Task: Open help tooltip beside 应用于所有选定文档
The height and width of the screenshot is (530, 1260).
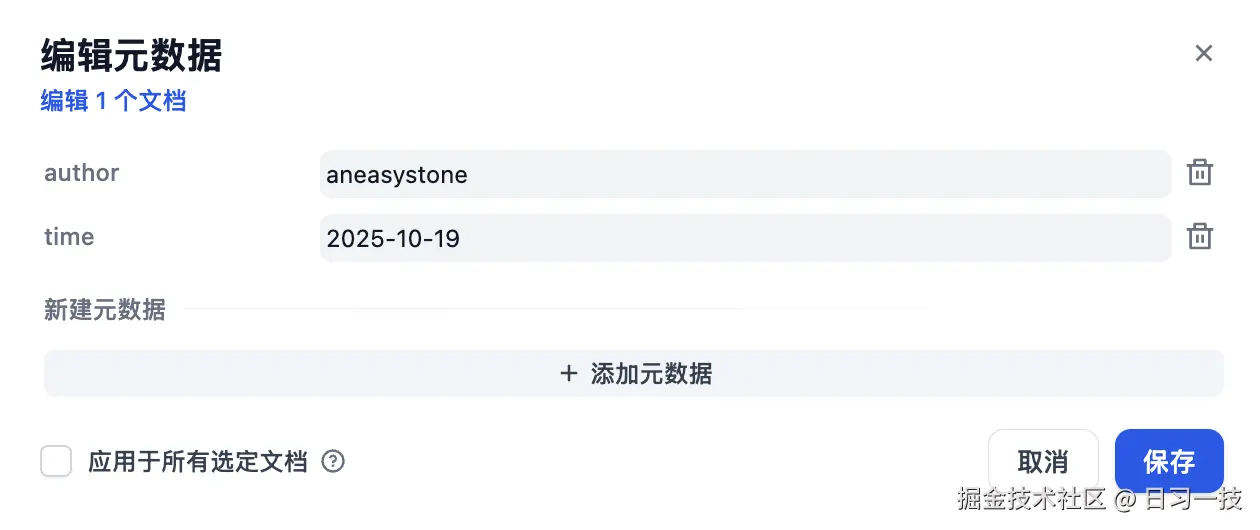Action: pos(333,462)
